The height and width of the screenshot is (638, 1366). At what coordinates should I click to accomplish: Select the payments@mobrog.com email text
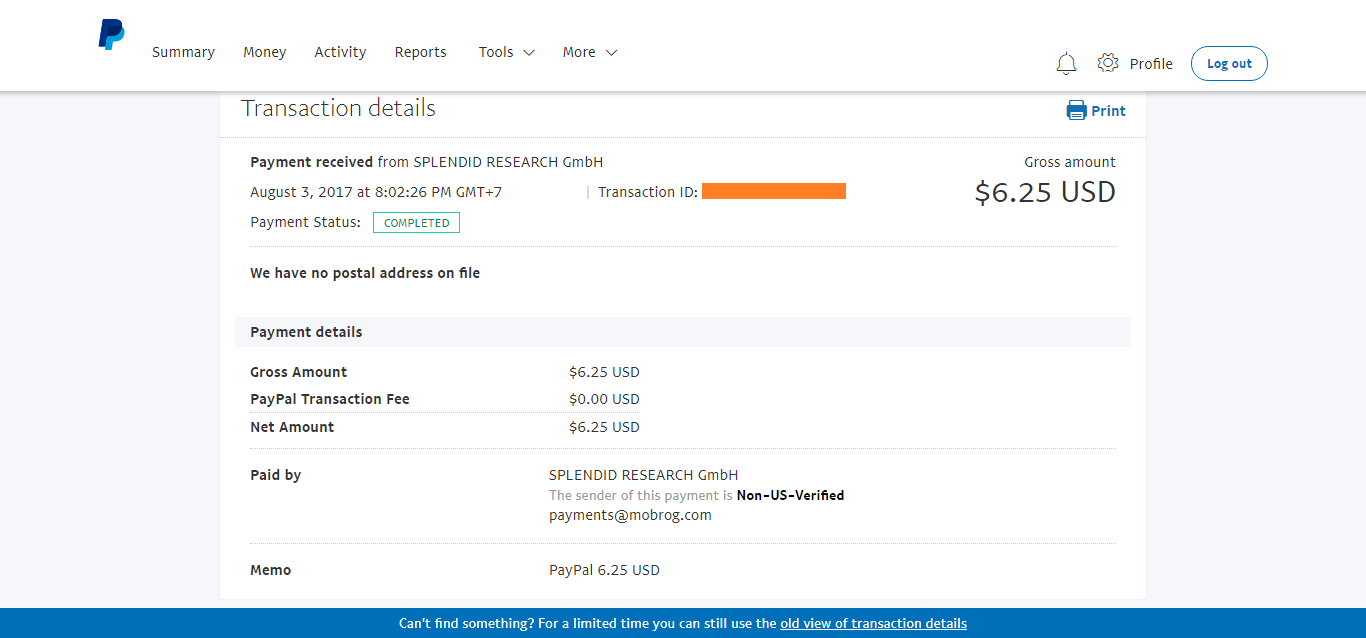(x=630, y=516)
